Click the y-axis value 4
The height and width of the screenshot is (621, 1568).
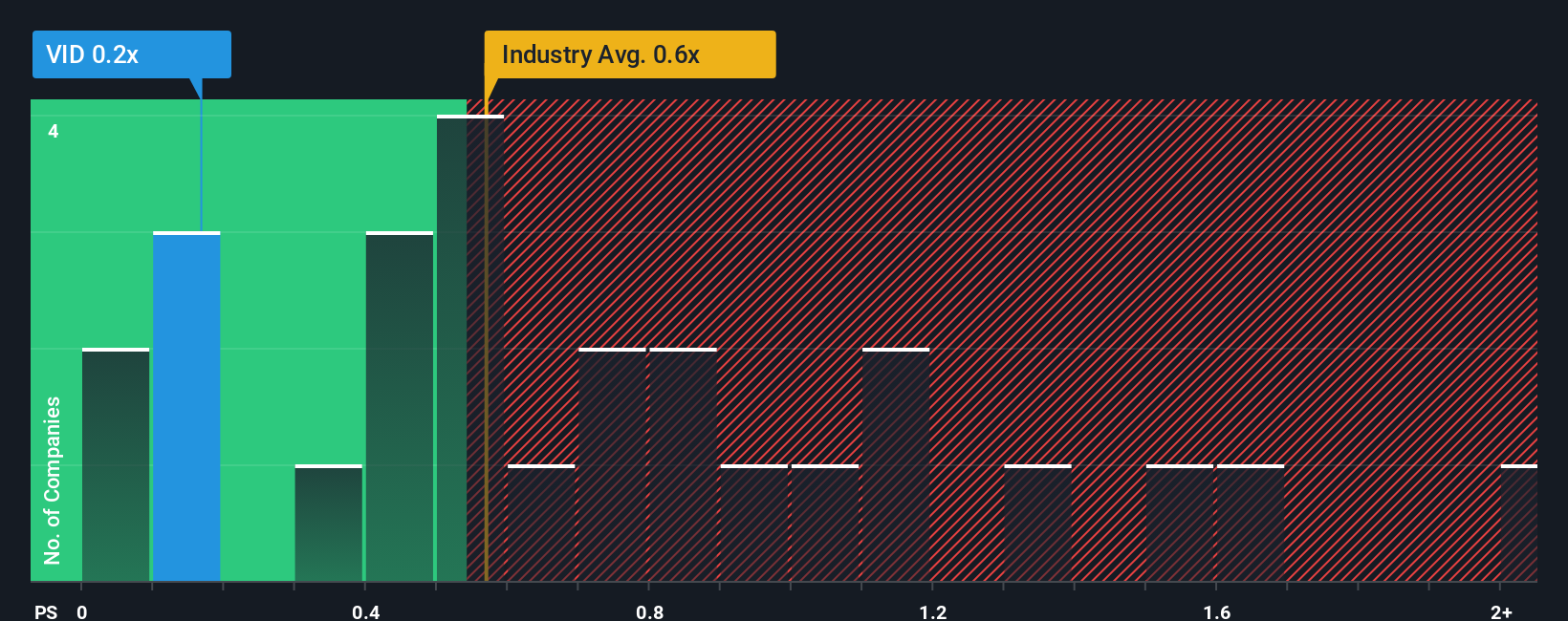54,131
